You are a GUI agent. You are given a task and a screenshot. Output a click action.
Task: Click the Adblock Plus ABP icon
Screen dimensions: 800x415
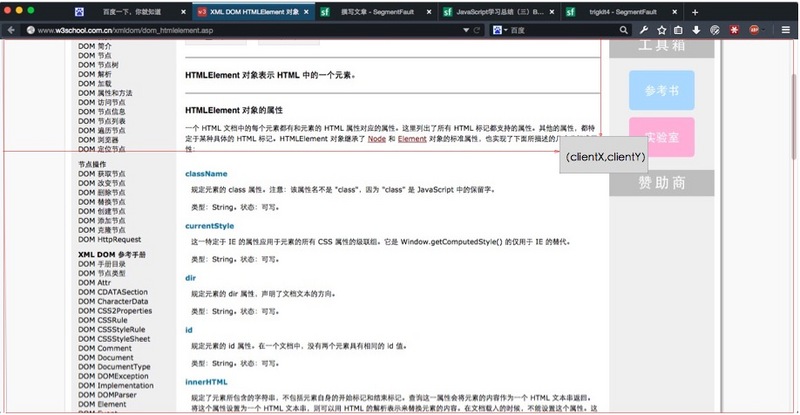coord(754,30)
